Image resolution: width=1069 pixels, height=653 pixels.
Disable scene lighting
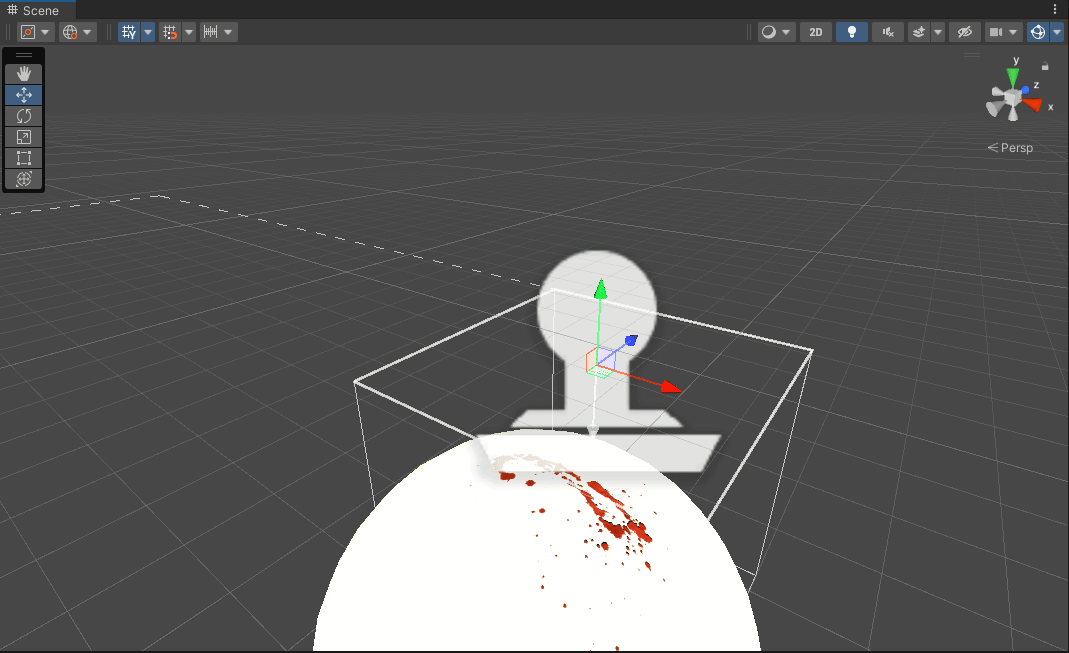pyautogui.click(x=851, y=31)
